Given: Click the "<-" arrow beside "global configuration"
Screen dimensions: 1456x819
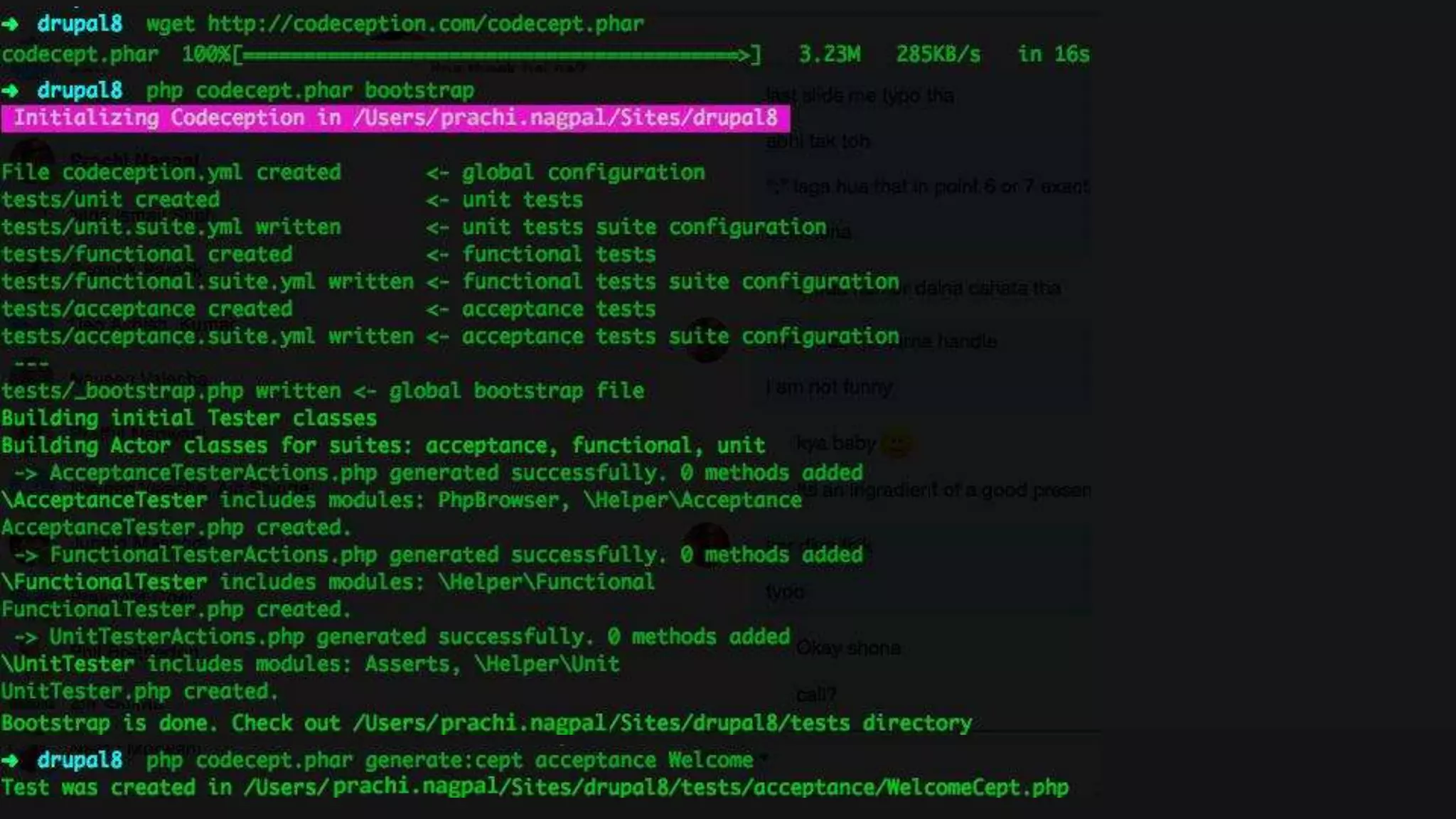Looking at the screenshot, I should pos(437,173).
